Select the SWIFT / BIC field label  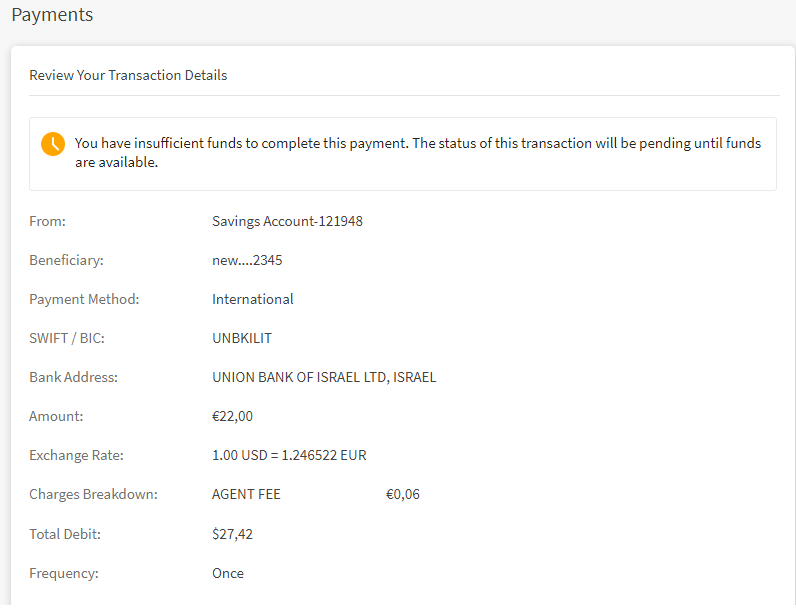pos(67,338)
